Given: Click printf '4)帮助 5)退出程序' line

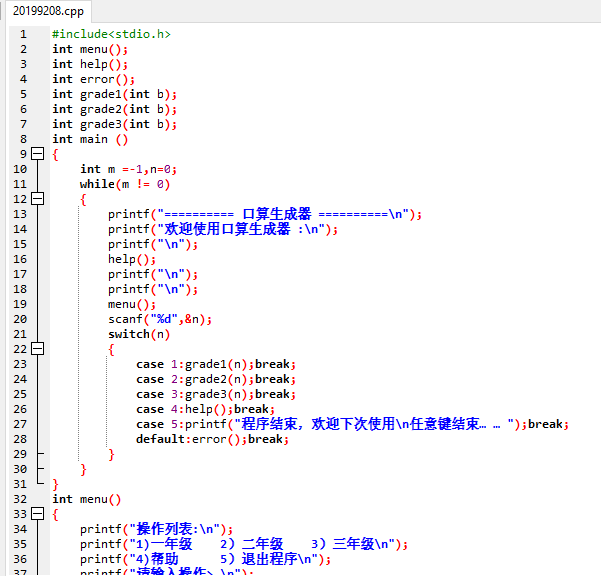Looking at the screenshot, I should pos(205,559).
